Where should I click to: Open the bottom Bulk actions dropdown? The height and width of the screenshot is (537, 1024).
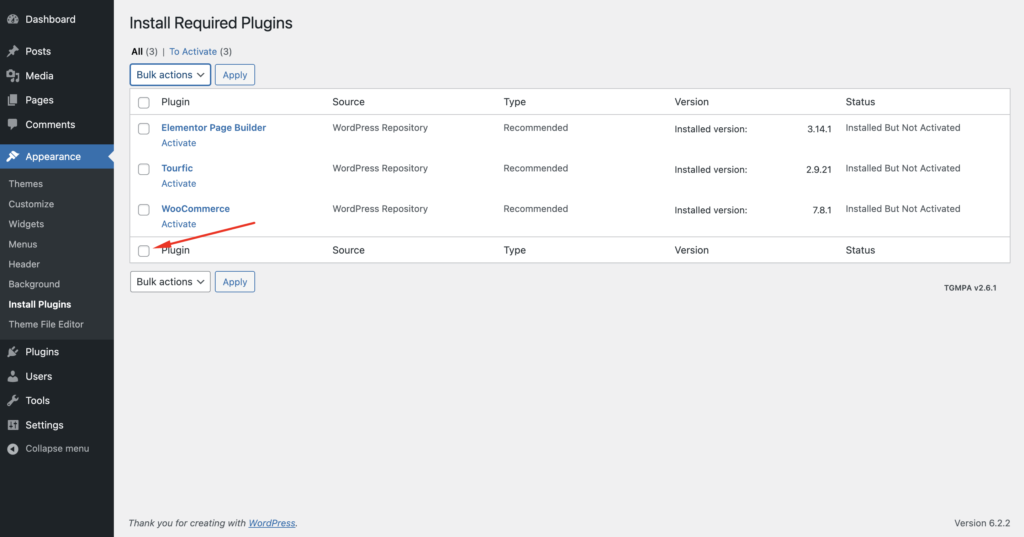[x=170, y=282]
